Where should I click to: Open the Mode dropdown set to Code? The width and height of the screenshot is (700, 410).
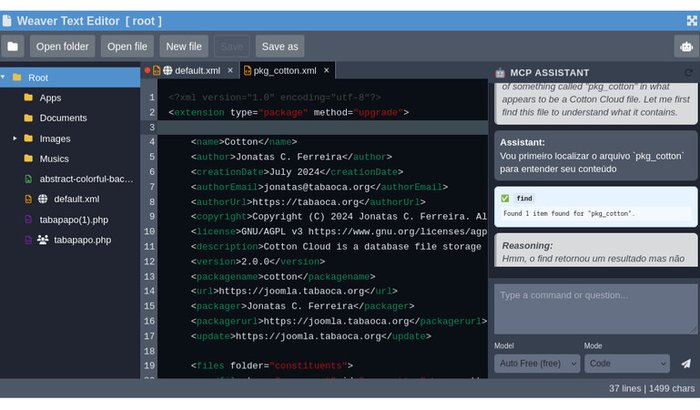tap(627, 364)
